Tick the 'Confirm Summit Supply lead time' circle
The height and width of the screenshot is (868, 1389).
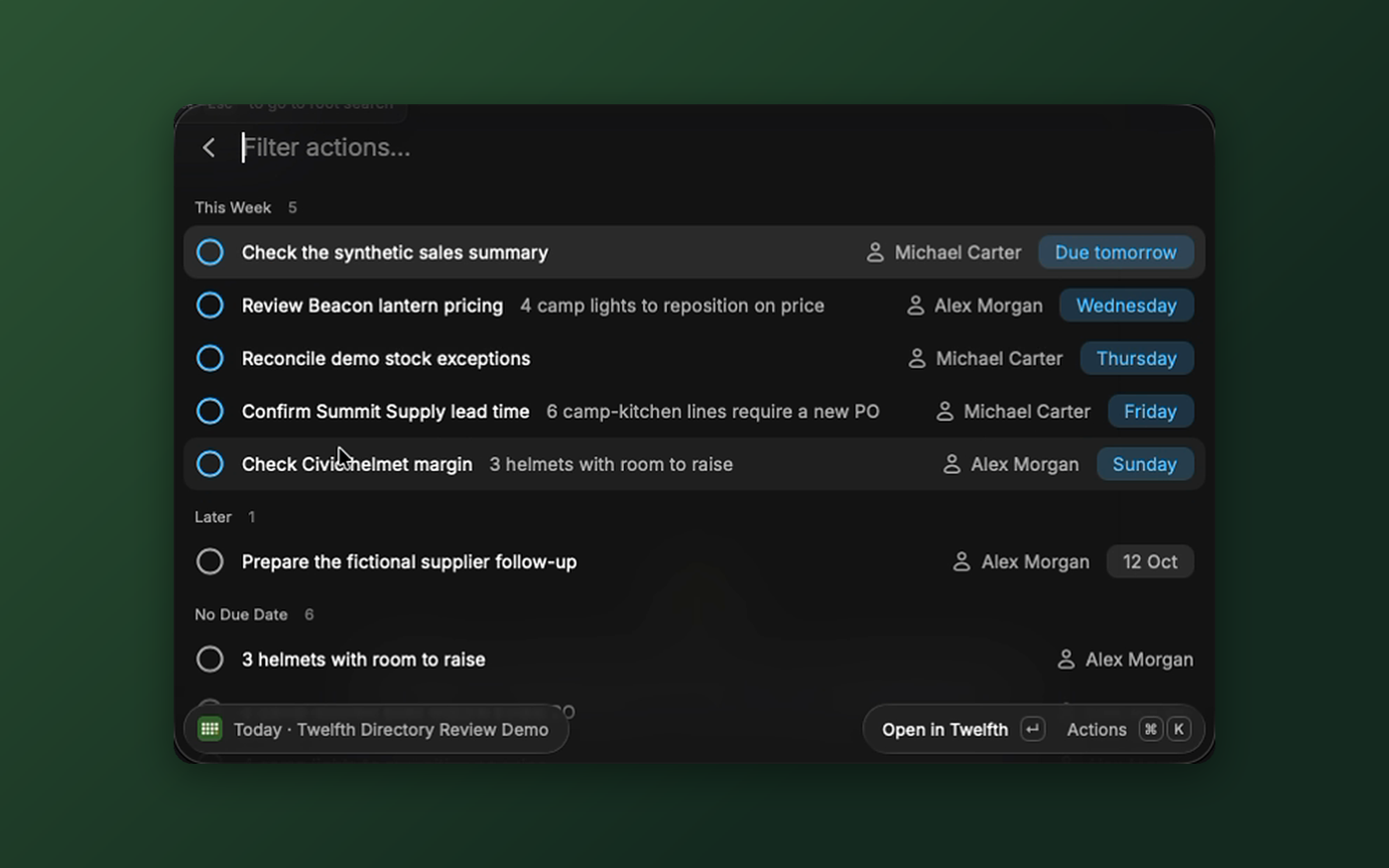point(209,411)
